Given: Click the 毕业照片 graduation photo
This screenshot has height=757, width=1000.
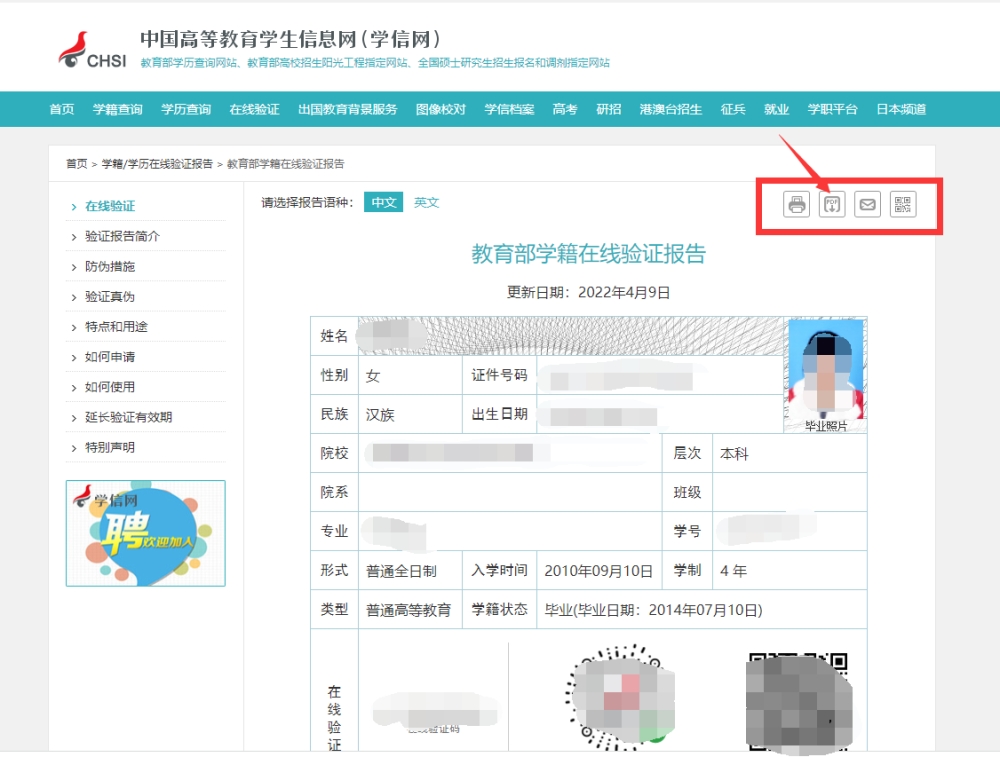Looking at the screenshot, I should pyautogui.click(x=826, y=376).
